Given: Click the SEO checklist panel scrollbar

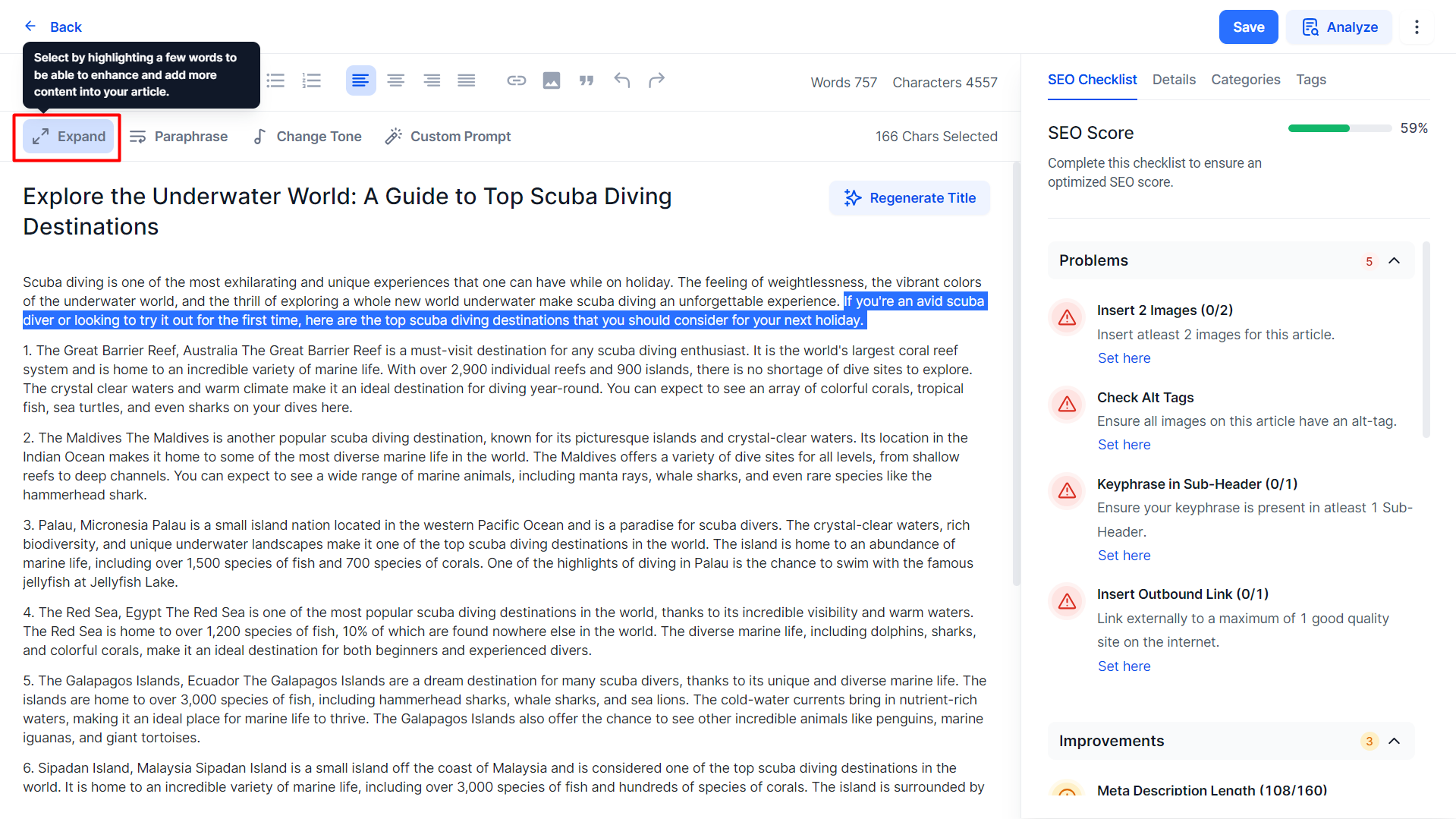Looking at the screenshot, I should pos(1426,339).
